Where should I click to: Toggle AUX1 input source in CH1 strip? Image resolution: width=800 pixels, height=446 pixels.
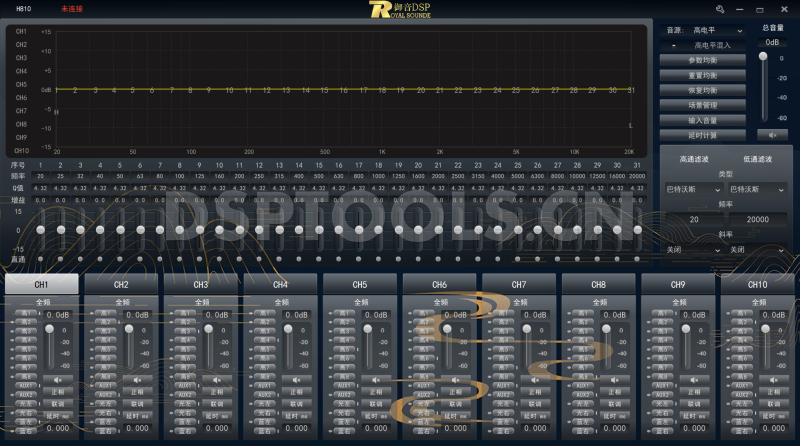[x=26, y=386]
